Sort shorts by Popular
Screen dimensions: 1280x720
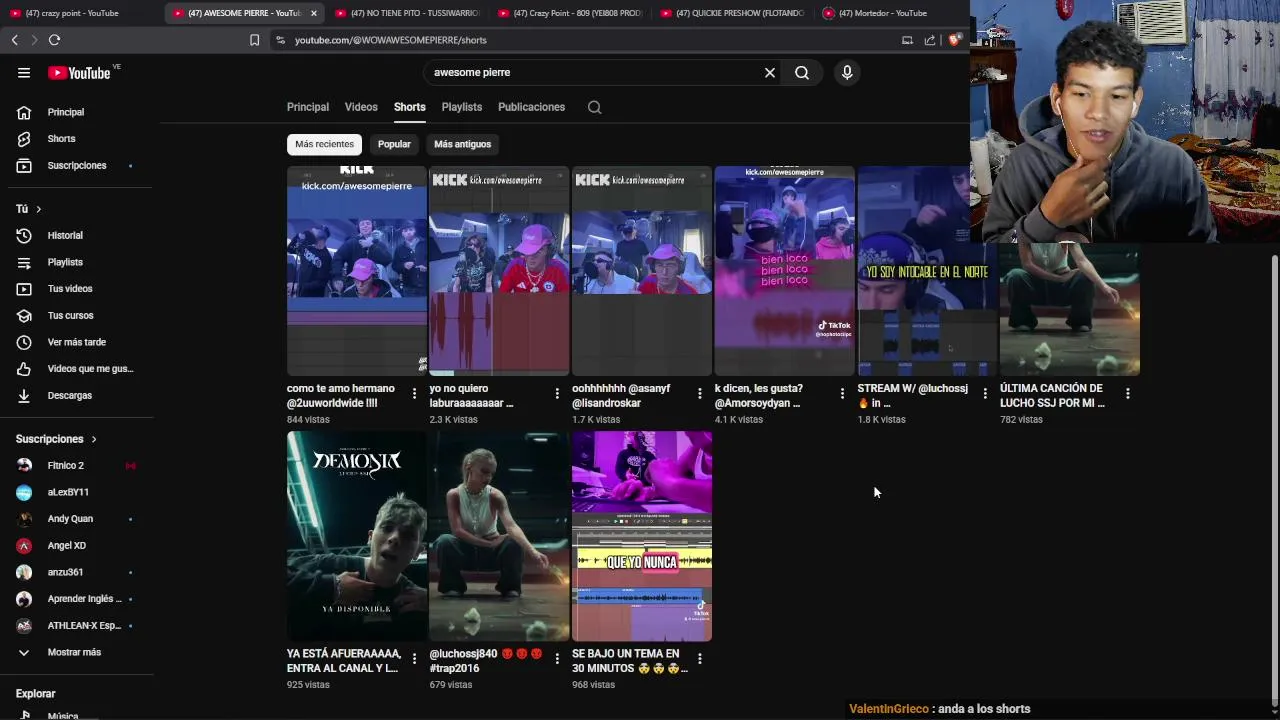[394, 144]
